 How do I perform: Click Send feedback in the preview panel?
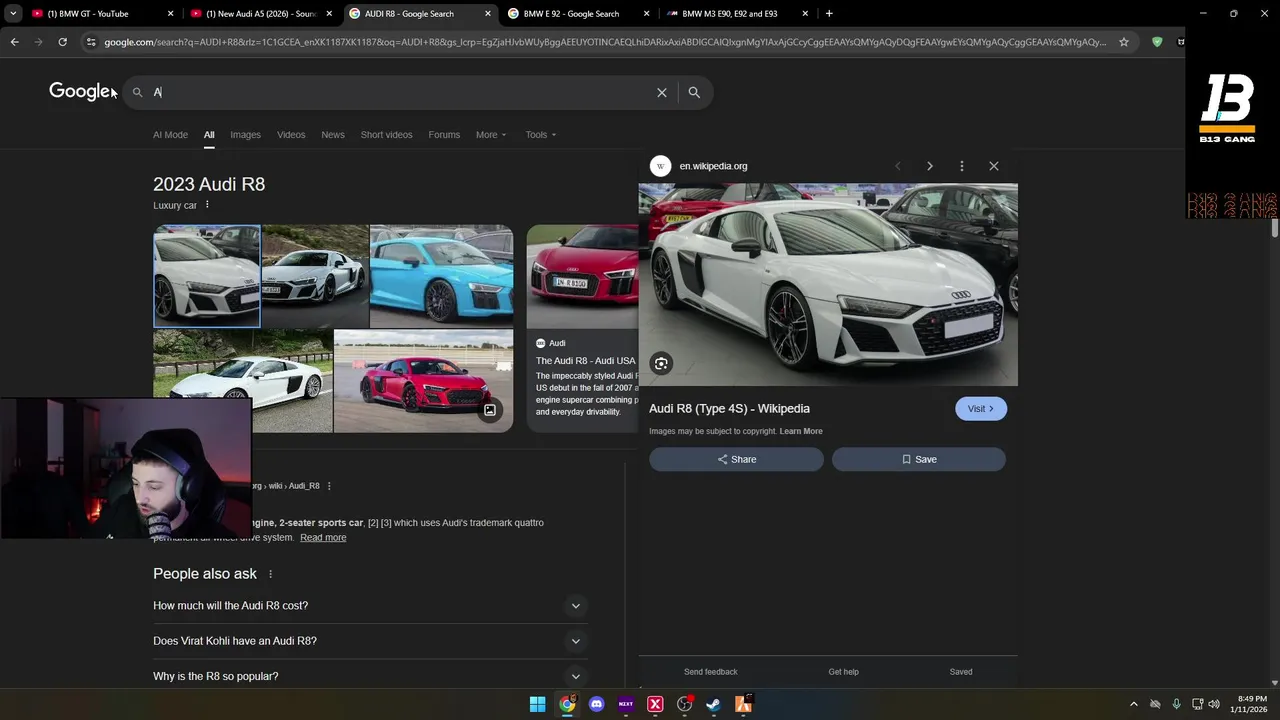[x=711, y=672]
